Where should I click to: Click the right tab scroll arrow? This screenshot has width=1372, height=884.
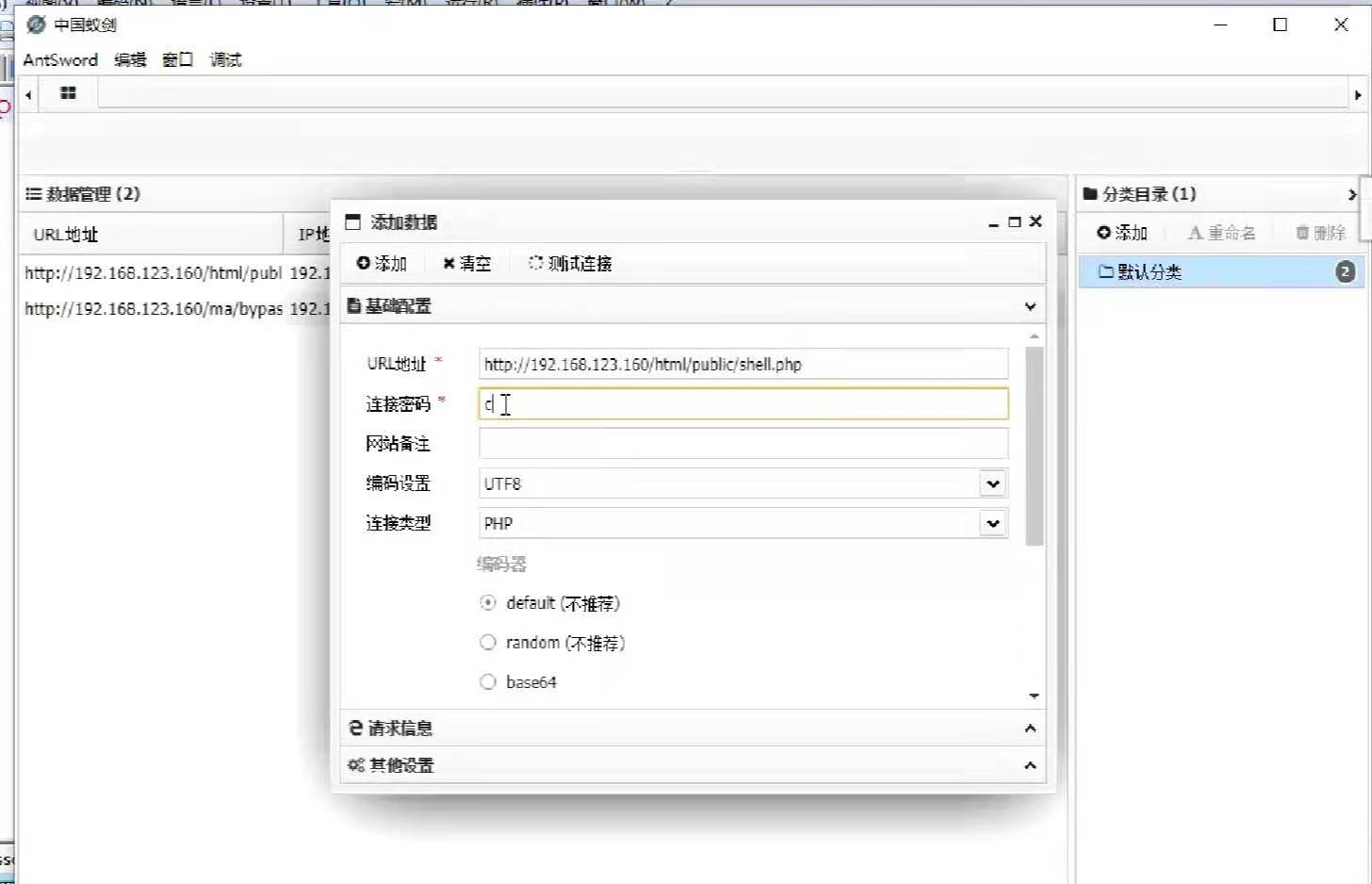point(1358,95)
